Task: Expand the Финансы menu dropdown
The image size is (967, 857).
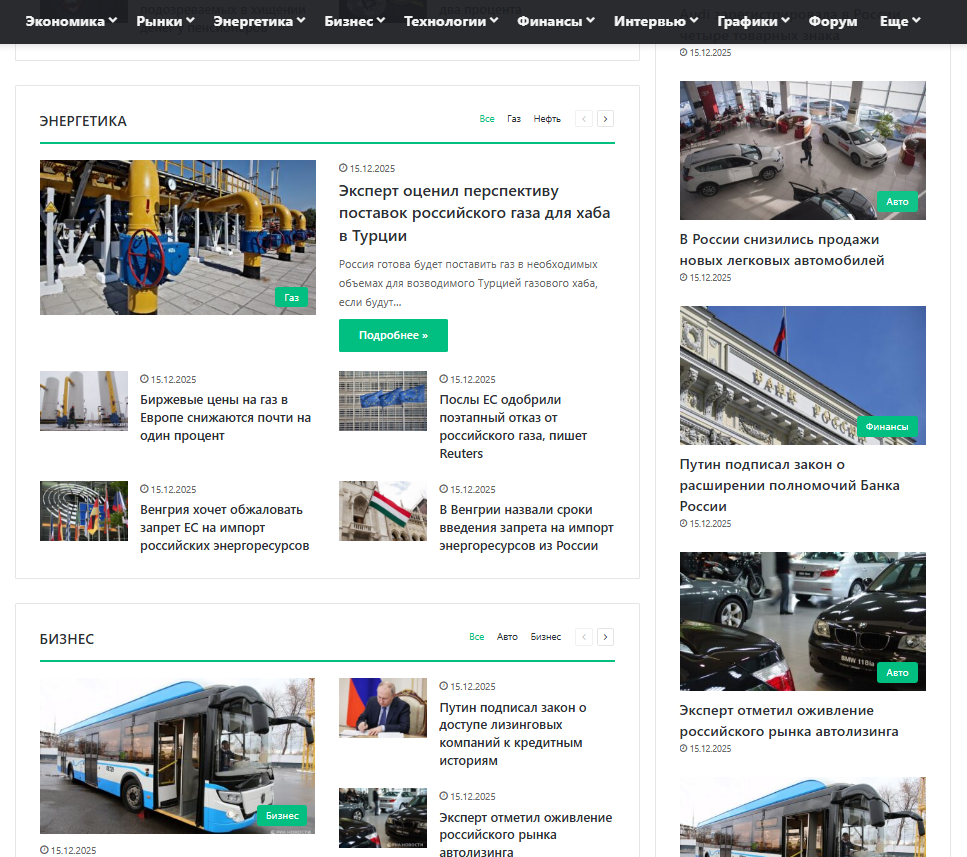Action: coord(556,21)
